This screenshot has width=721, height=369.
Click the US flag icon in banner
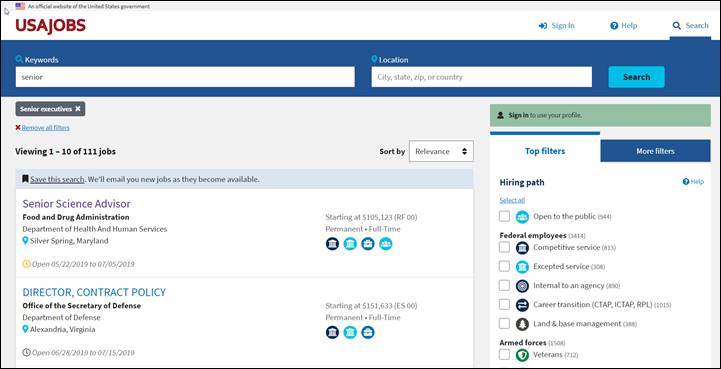20,6
